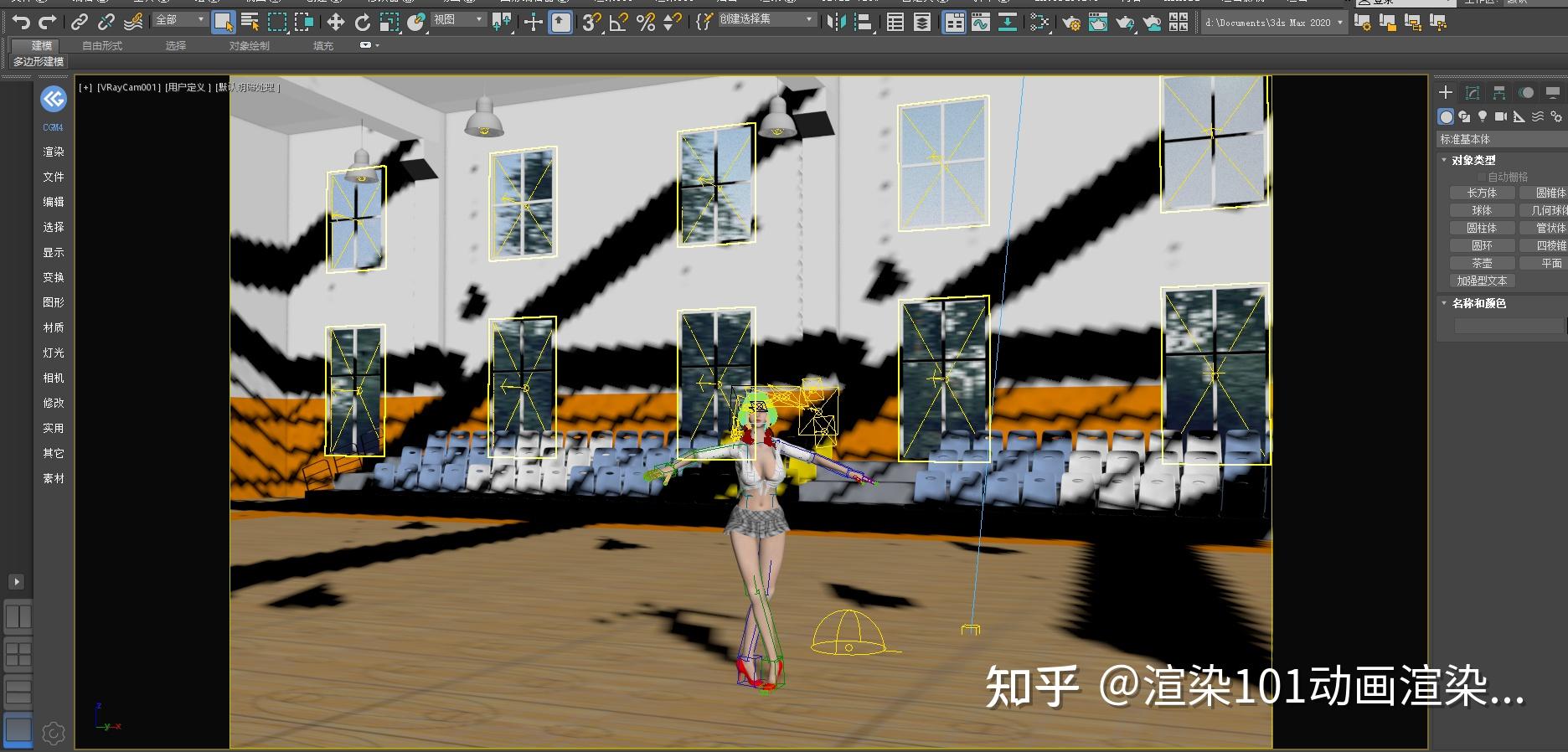Viewport: 1568px width, 752px height.
Task: Switch to the 自由形式 ribbon tab
Action: [102, 46]
